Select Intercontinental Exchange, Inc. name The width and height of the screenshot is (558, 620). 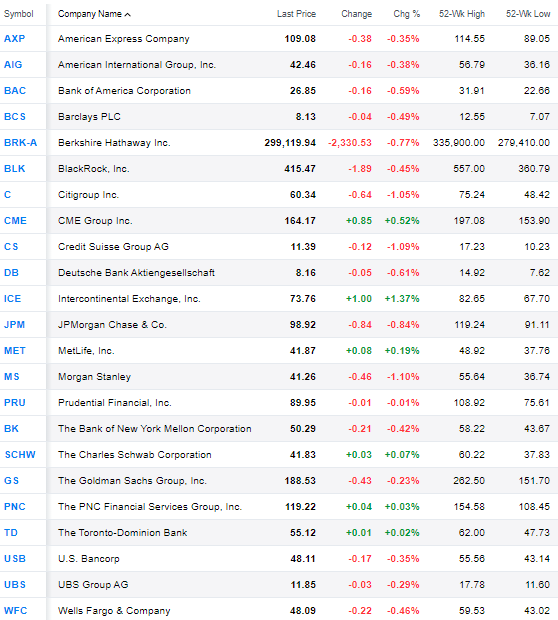tap(129, 299)
